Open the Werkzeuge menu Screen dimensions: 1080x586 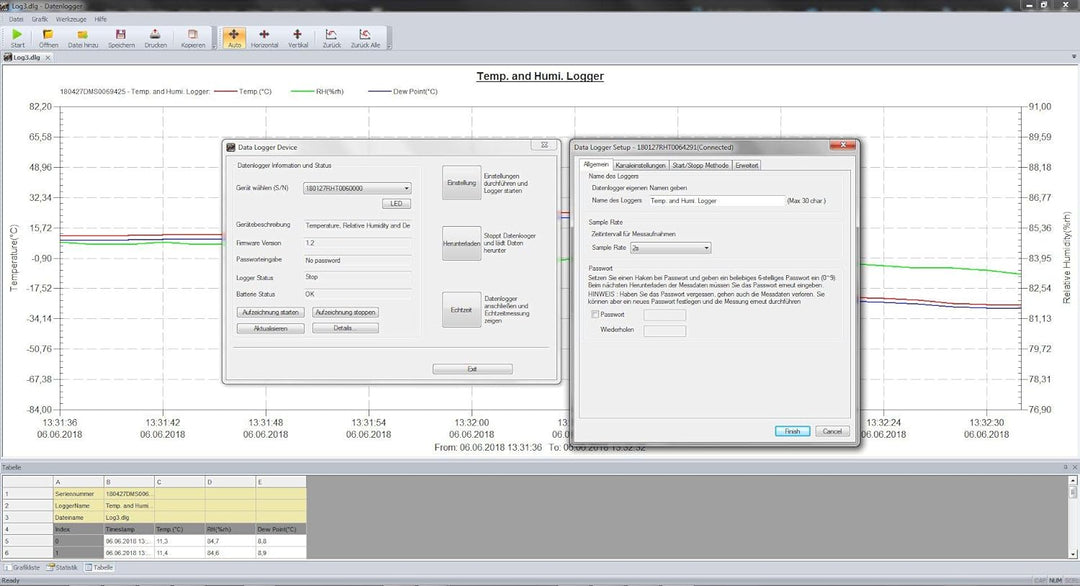pos(72,19)
